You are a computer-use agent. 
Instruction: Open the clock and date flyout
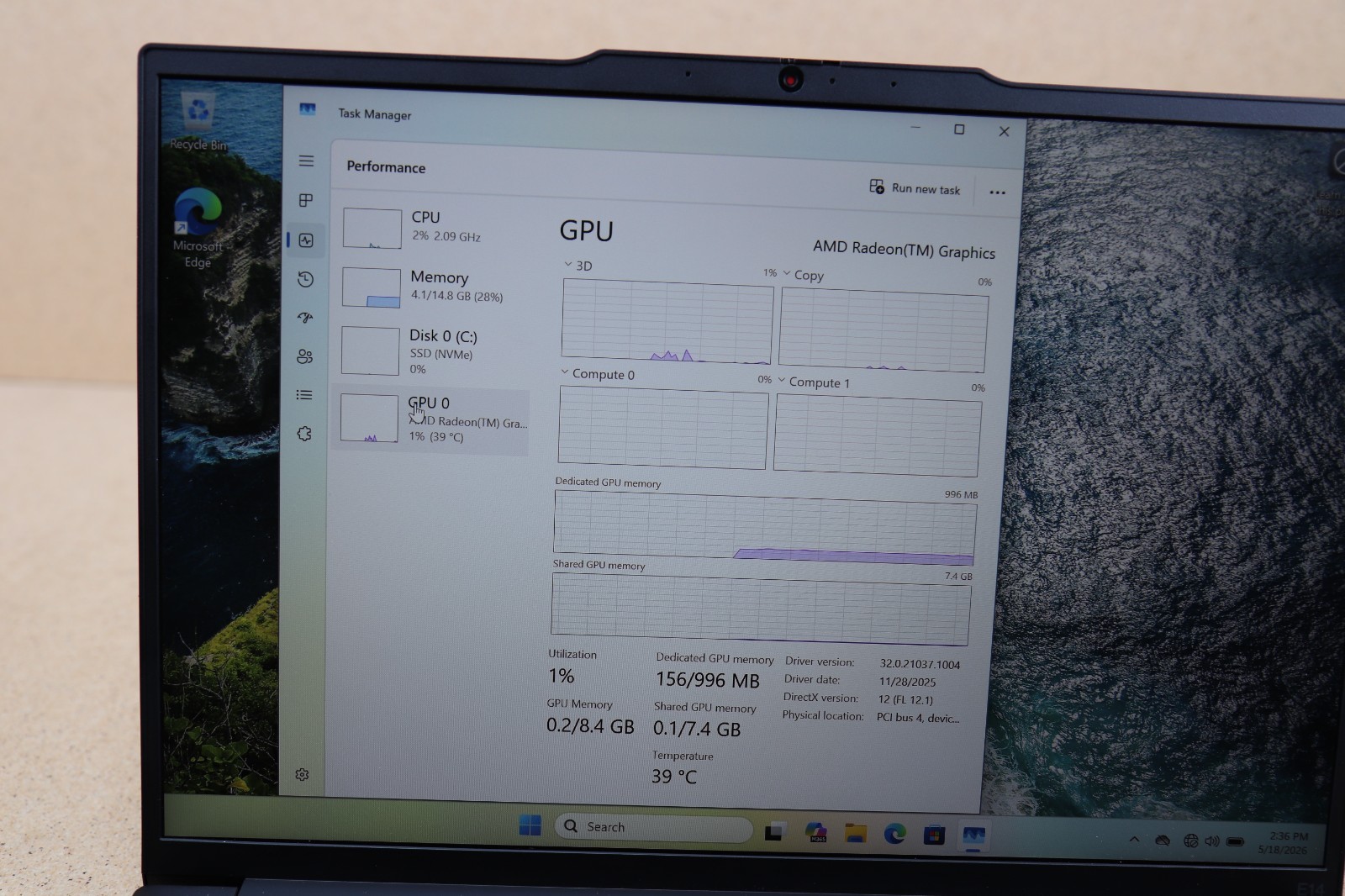point(1285,843)
